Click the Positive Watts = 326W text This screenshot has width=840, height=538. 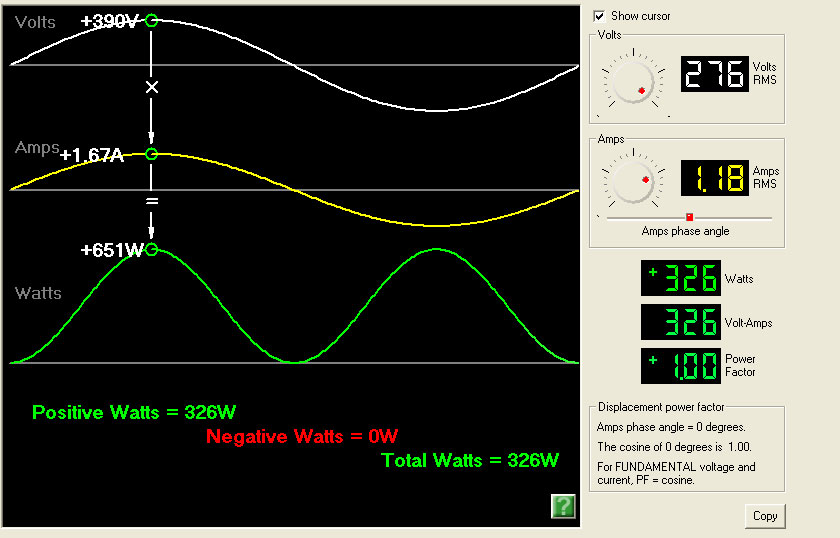pyautogui.click(x=134, y=413)
